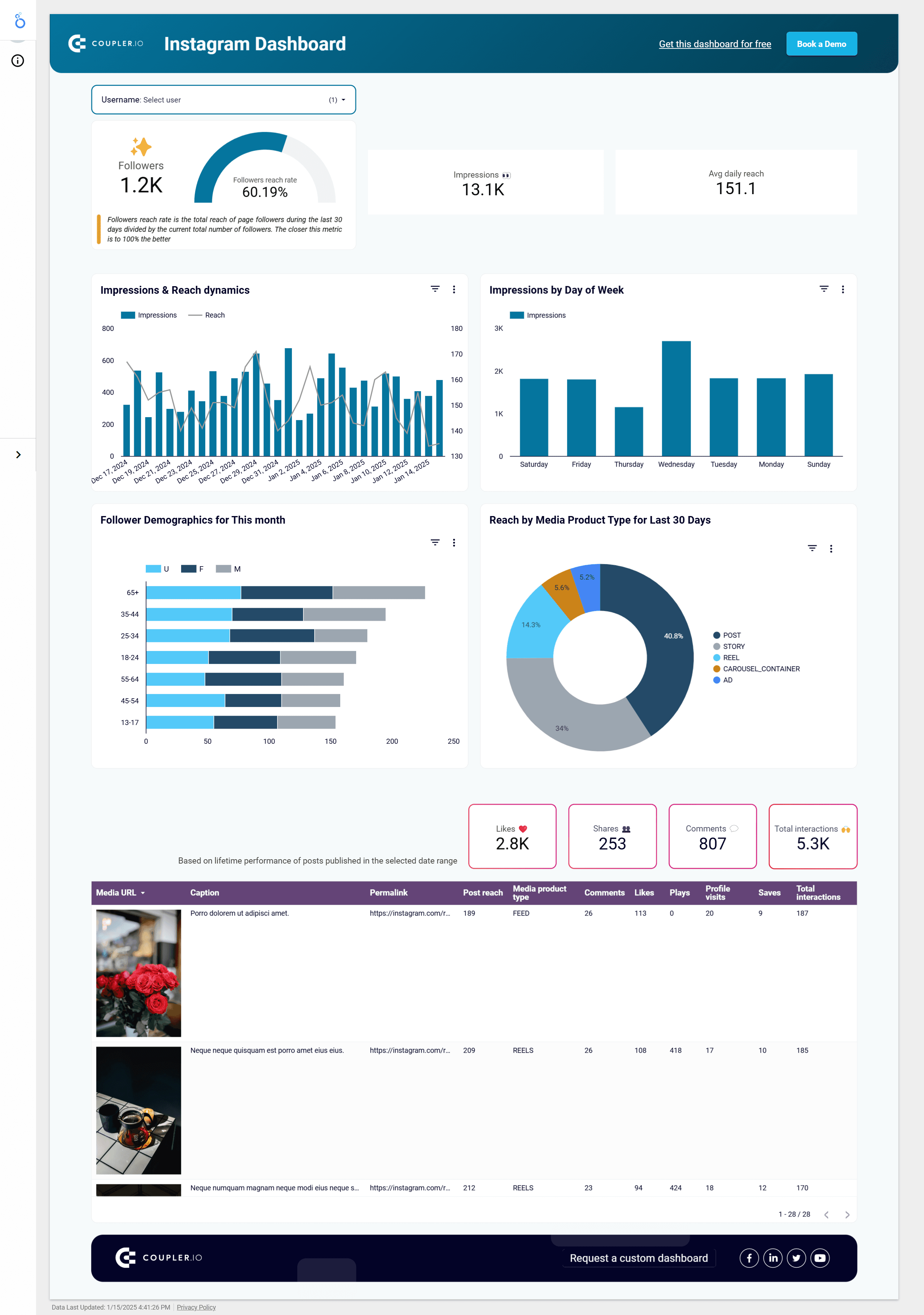Sort table by Post reach column
The height and width of the screenshot is (1315, 924).
click(x=482, y=892)
